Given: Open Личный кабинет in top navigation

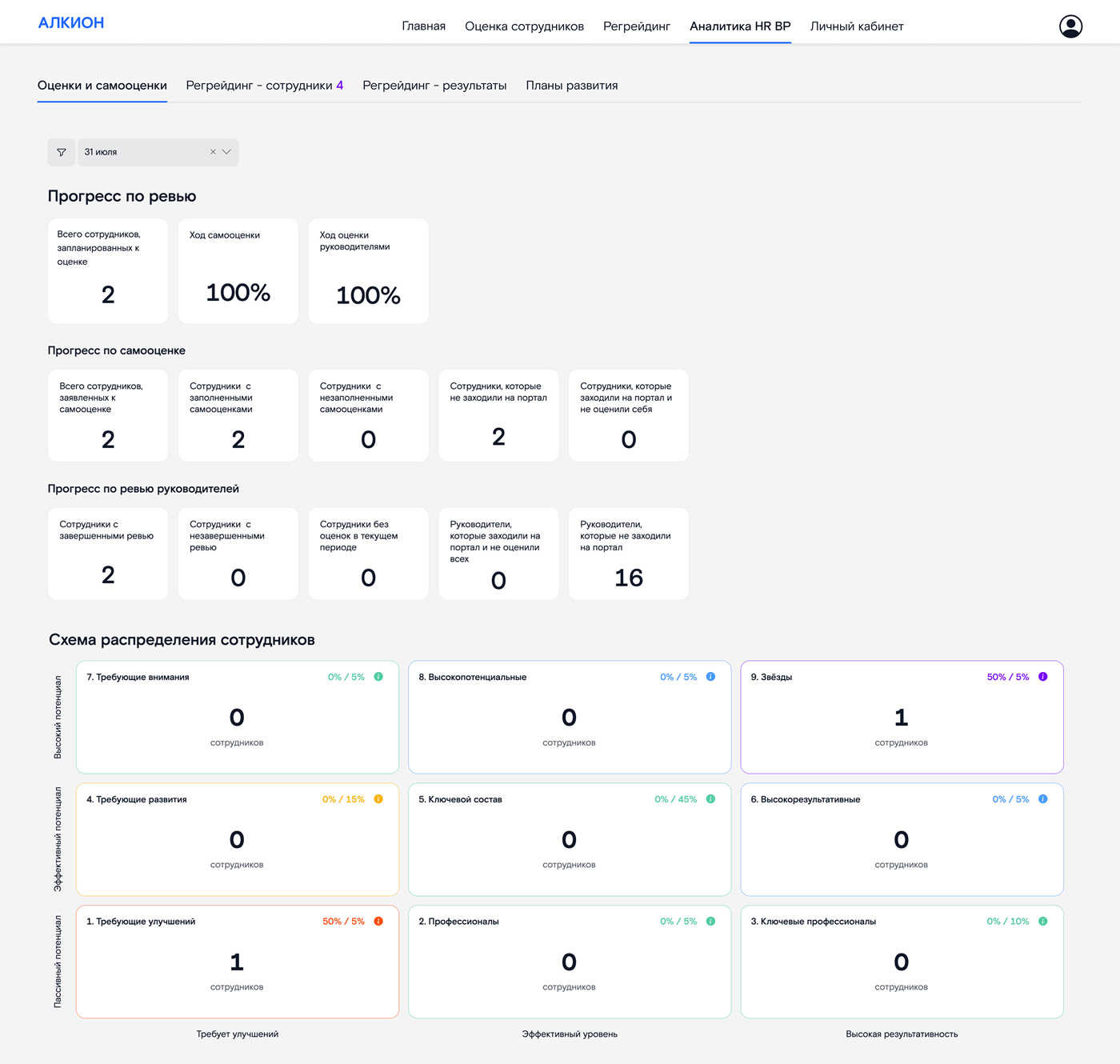Looking at the screenshot, I should [856, 26].
